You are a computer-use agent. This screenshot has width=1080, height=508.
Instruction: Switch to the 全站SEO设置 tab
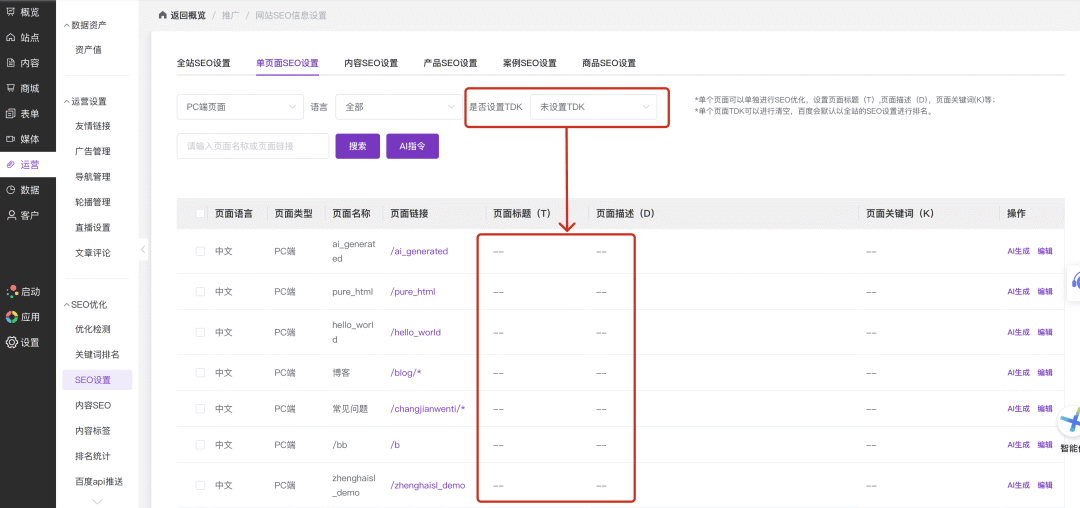click(x=203, y=63)
